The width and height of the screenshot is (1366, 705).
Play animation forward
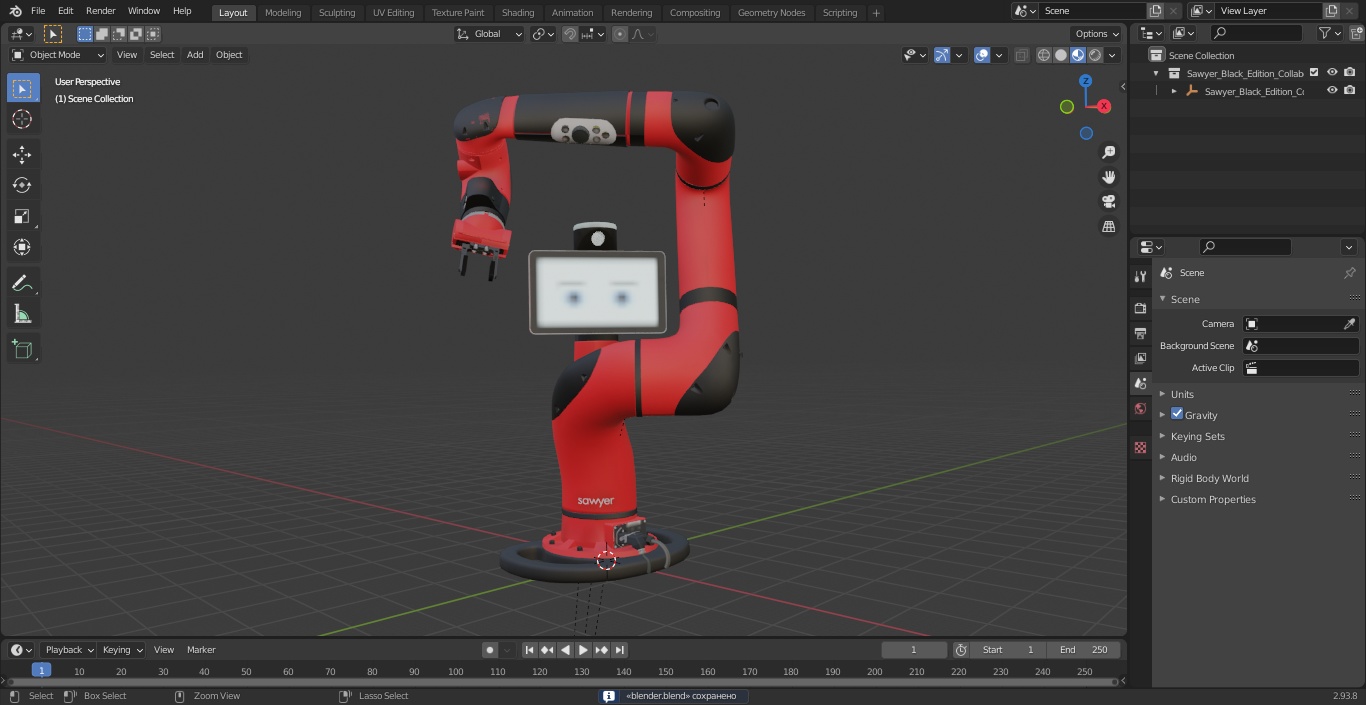(x=584, y=650)
